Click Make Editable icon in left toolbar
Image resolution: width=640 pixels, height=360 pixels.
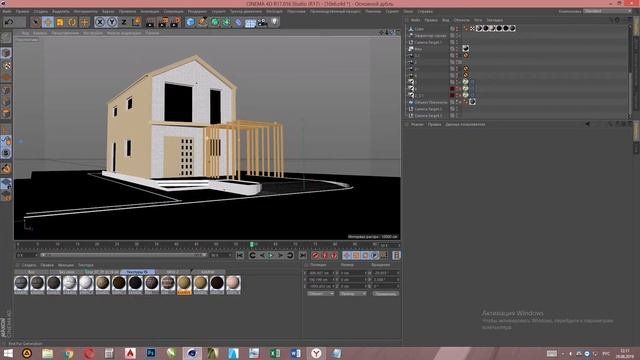[x=6, y=38]
